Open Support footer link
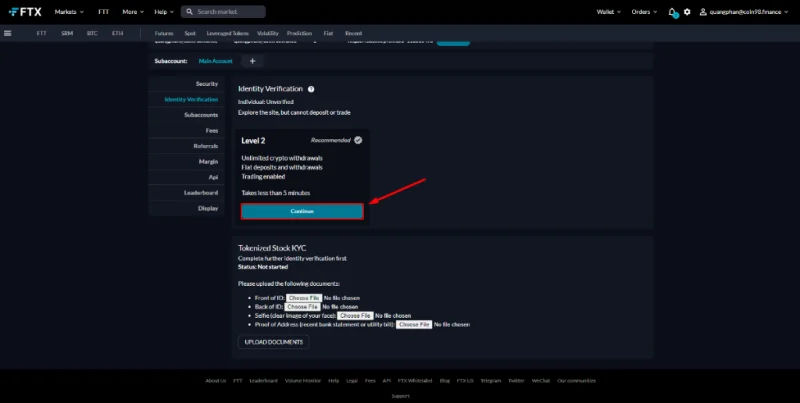The height and width of the screenshot is (403, 800). pos(401,396)
